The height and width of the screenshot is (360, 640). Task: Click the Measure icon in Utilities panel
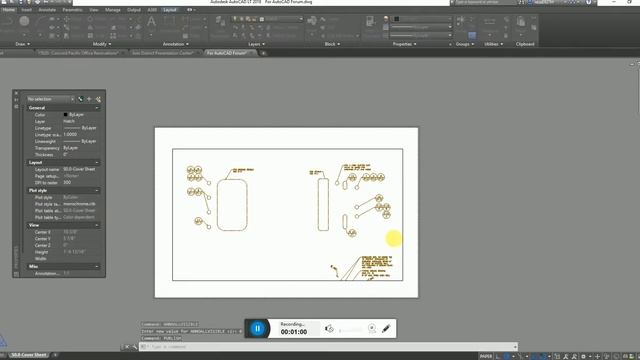click(x=489, y=22)
